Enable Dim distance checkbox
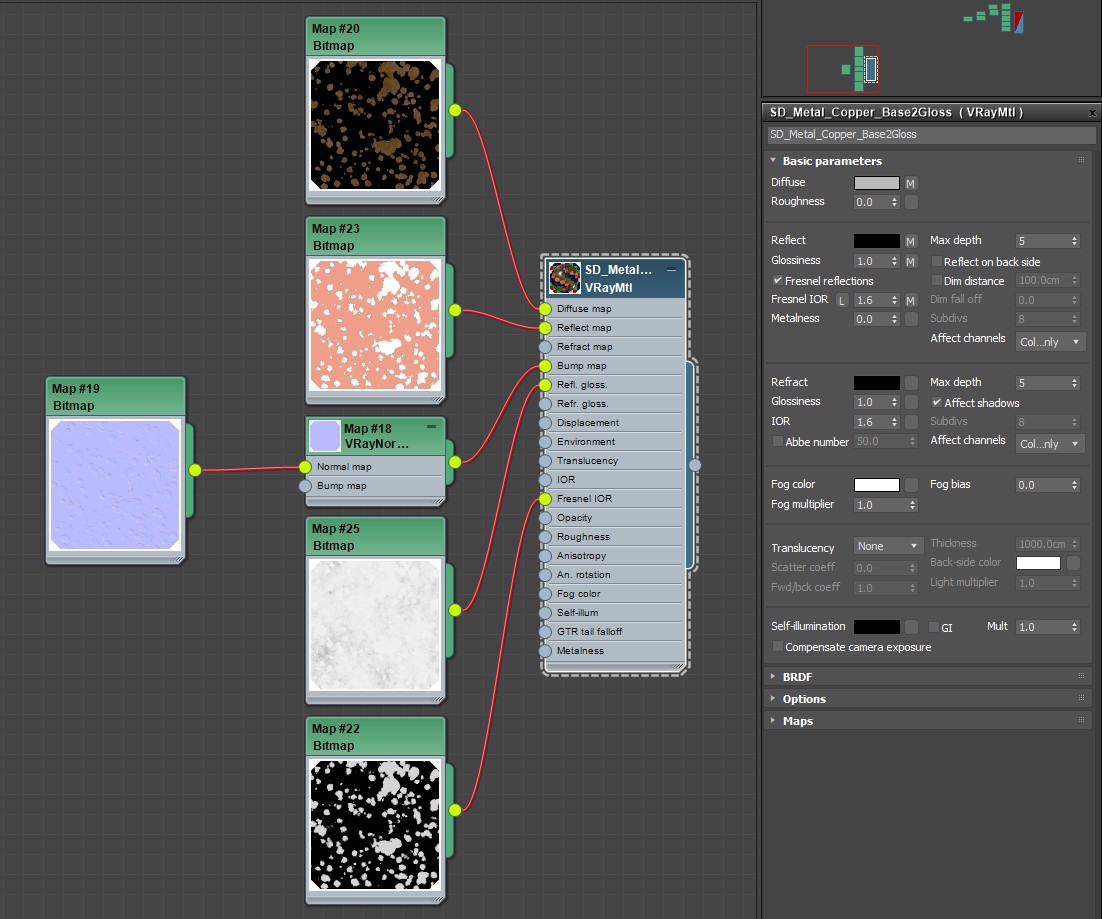The width and height of the screenshot is (1102, 919). 936,280
